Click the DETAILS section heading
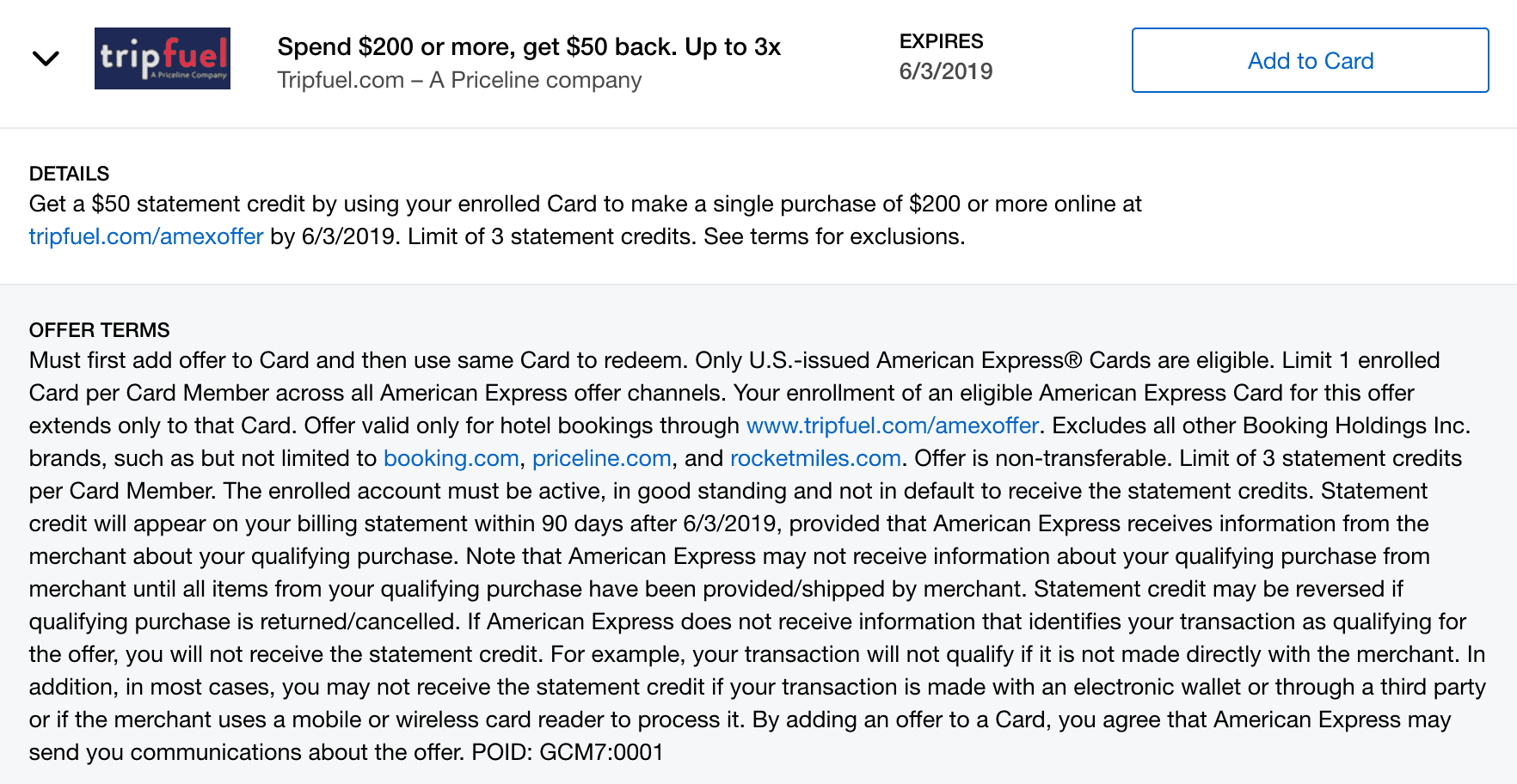 coord(69,174)
